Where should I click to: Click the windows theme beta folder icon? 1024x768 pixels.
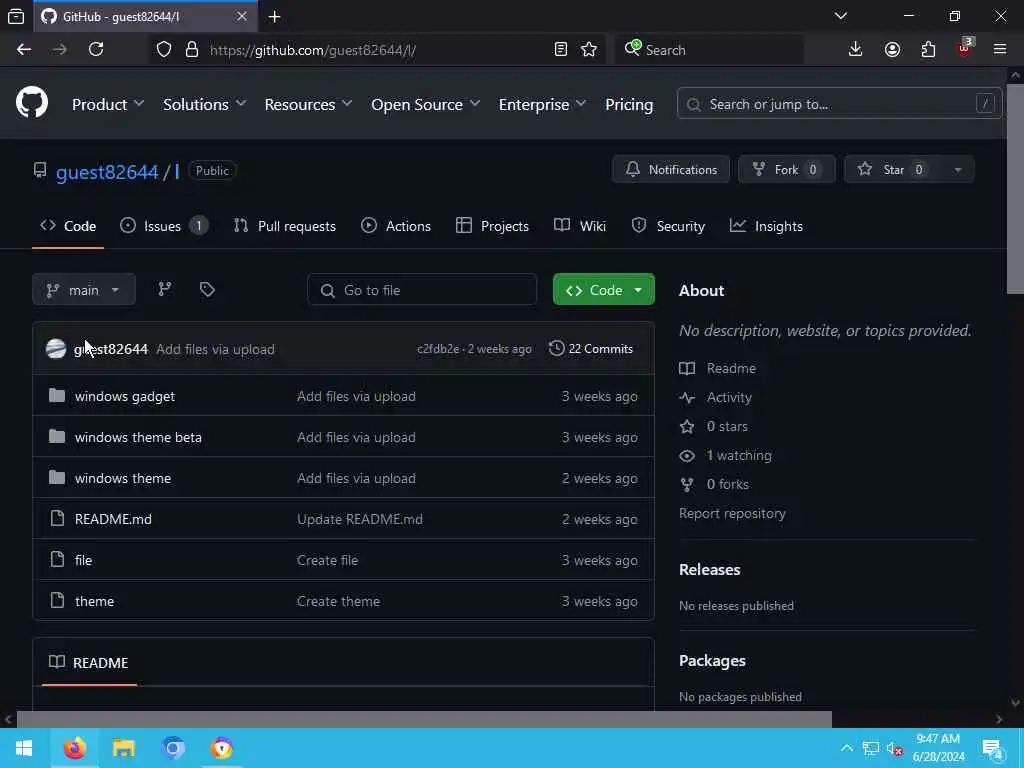pyautogui.click(x=57, y=437)
